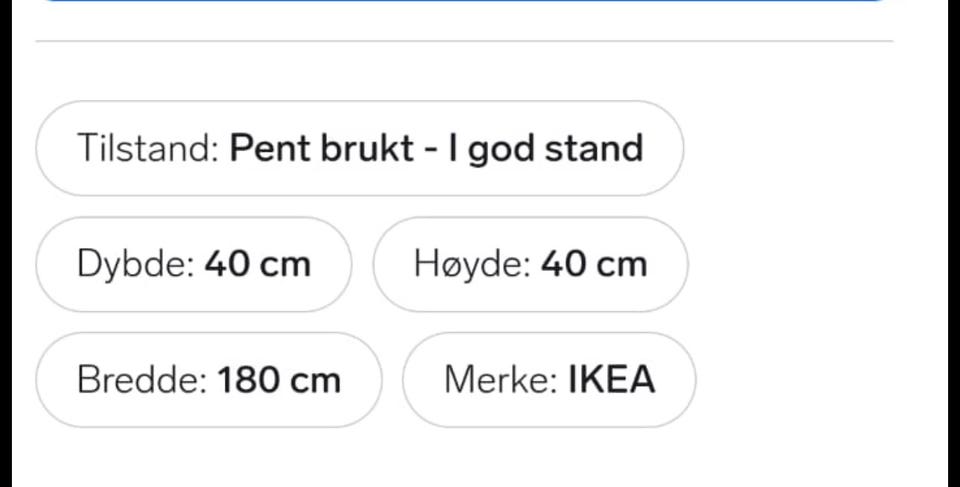
Task: Tap the Høyde 40 cm chip
Action: pyautogui.click(x=530, y=264)
